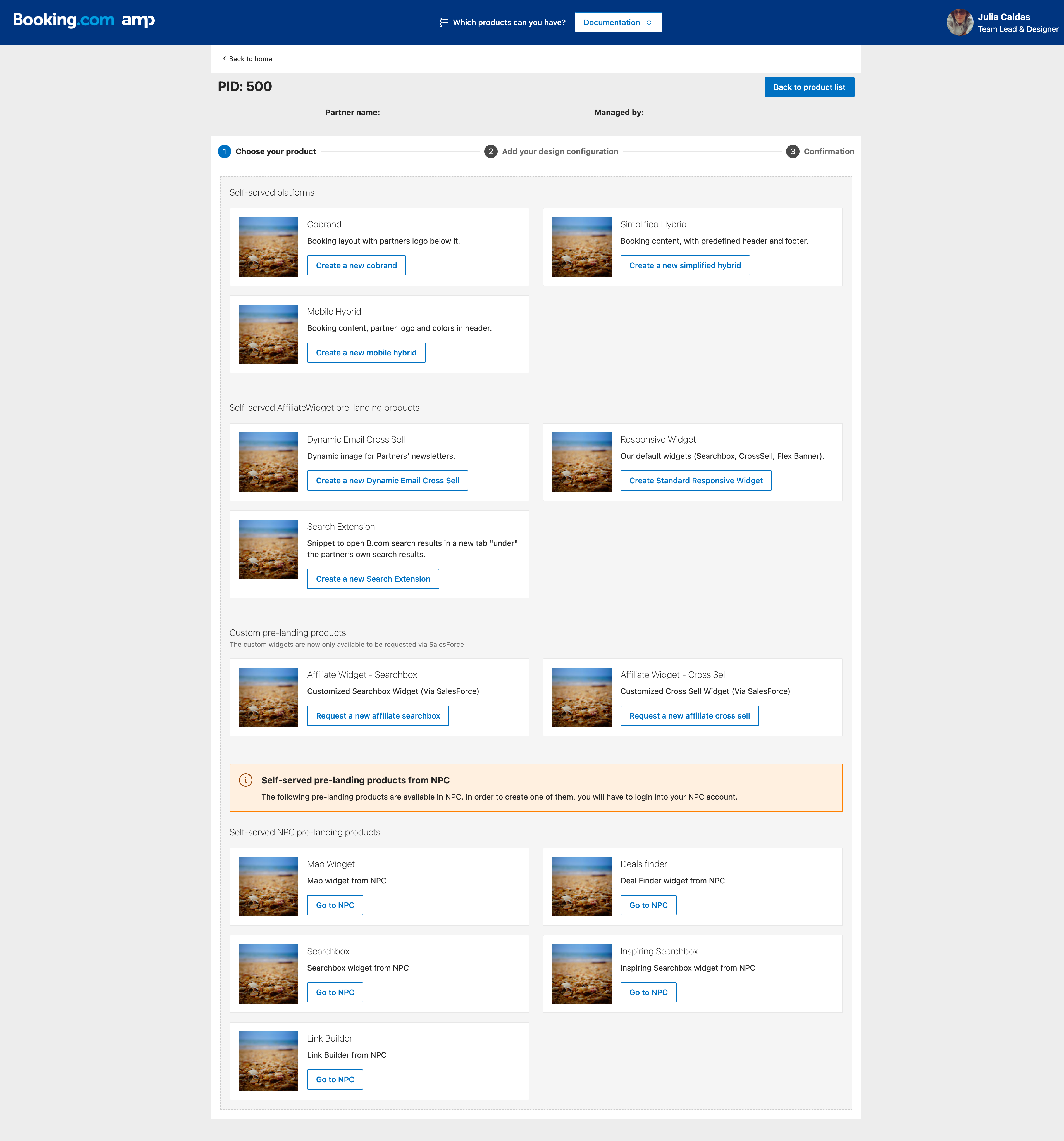1064x1141 pixels.
Task: Select the Add your design configuration step
Action: click(559, 151)
